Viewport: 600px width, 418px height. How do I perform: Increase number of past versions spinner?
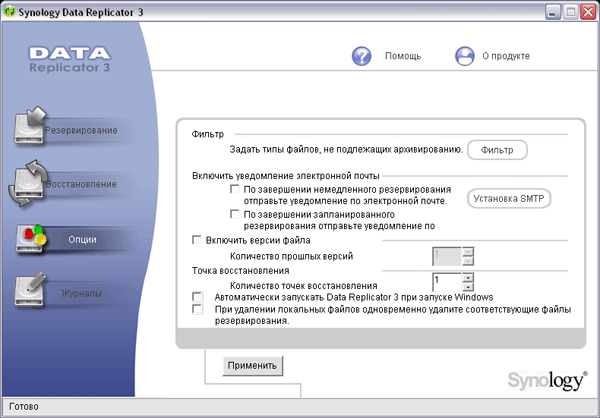pos(468,252)
